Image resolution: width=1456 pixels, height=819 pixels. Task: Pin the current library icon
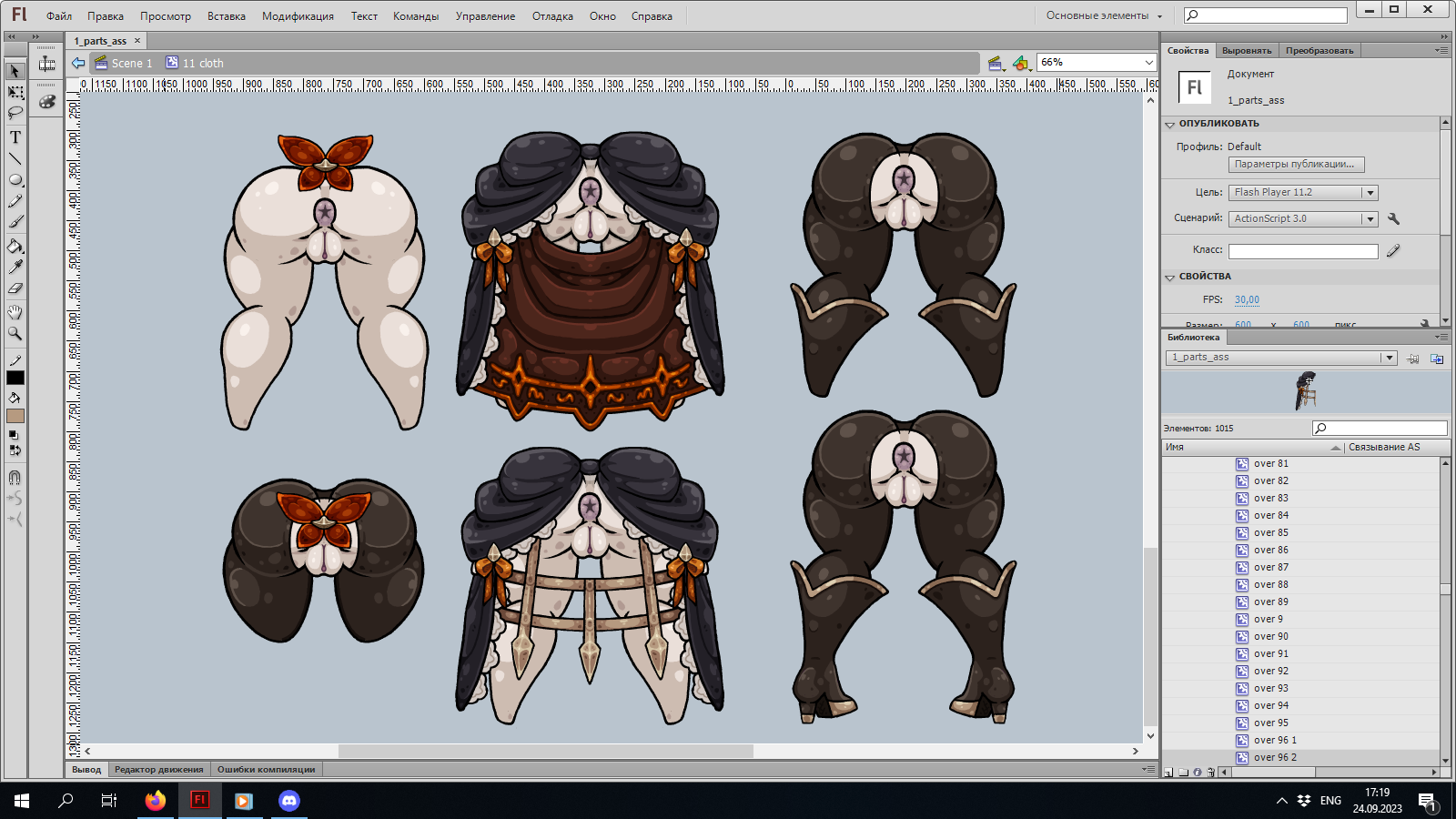coord(1412,359)
